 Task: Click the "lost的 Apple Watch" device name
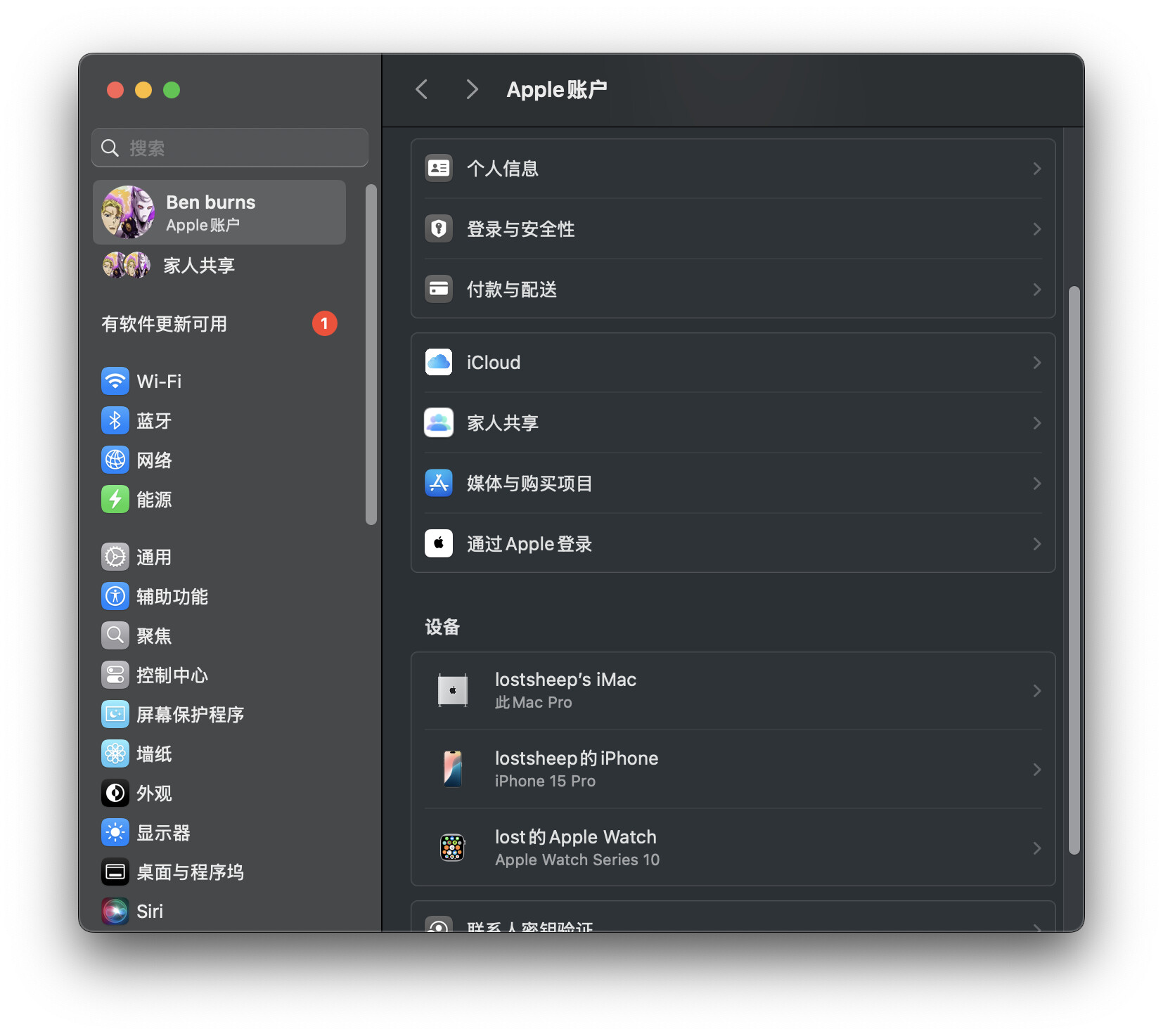[x=576, y=837]
